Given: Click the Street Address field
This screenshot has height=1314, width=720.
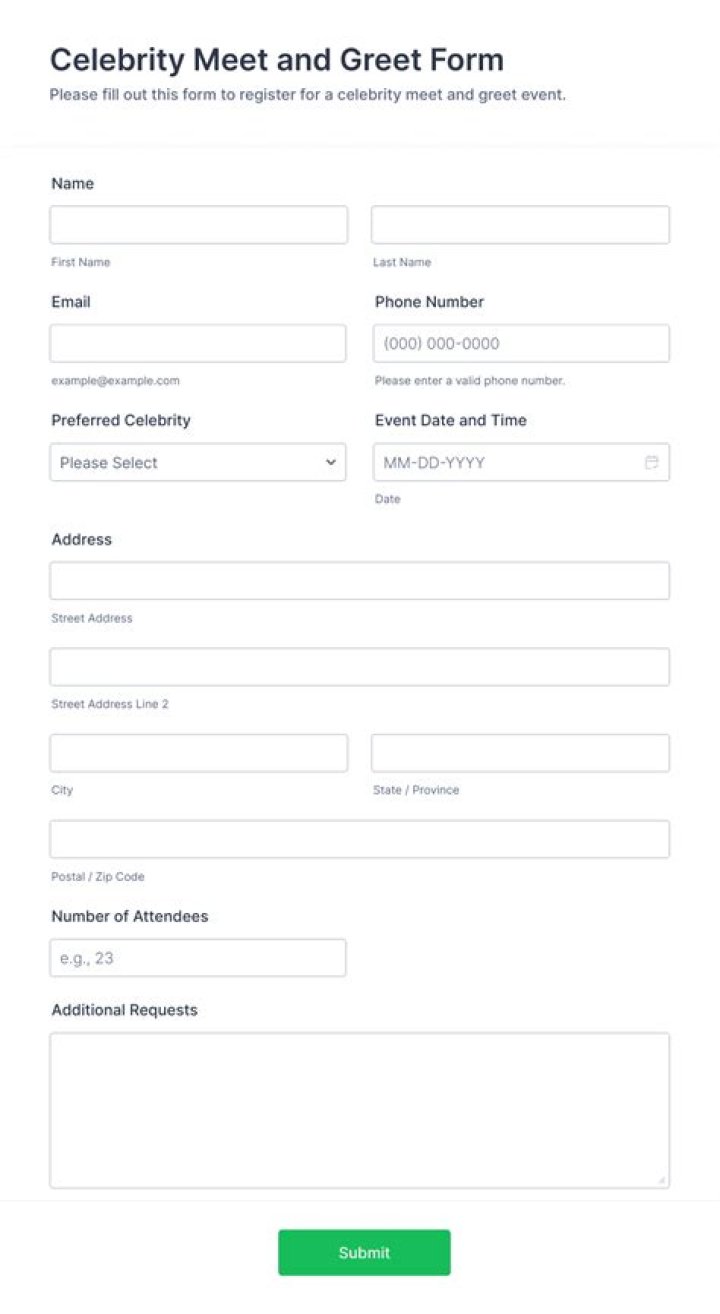Looking at the screenshot, I should [360, 580].
